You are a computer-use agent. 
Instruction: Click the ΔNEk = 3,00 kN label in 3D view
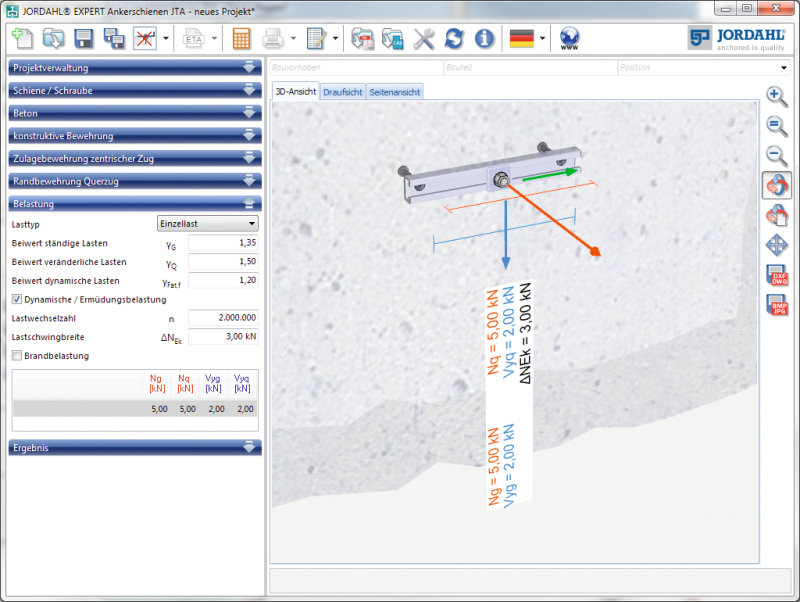point(525,333)
